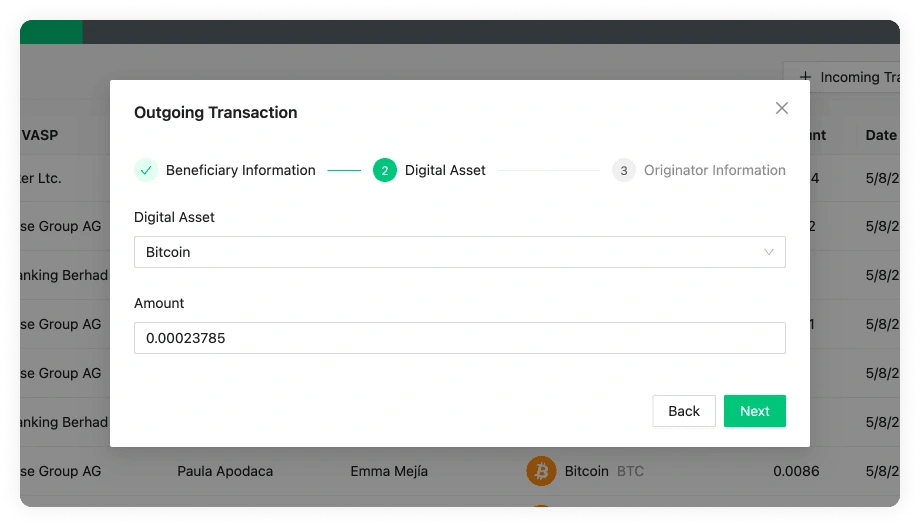Click the BTC ticker label
Screen dimensions: 920x527
631,471
